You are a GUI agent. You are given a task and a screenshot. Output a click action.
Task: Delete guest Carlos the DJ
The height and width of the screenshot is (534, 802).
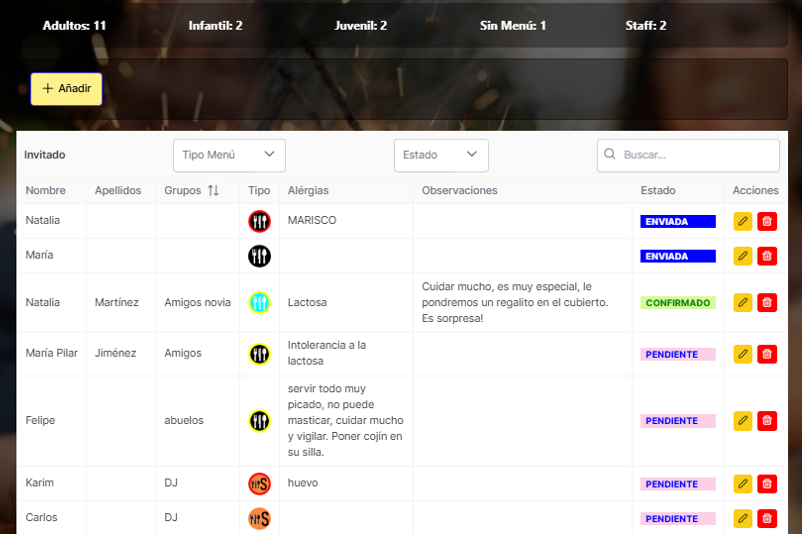(x=767, y=518)
